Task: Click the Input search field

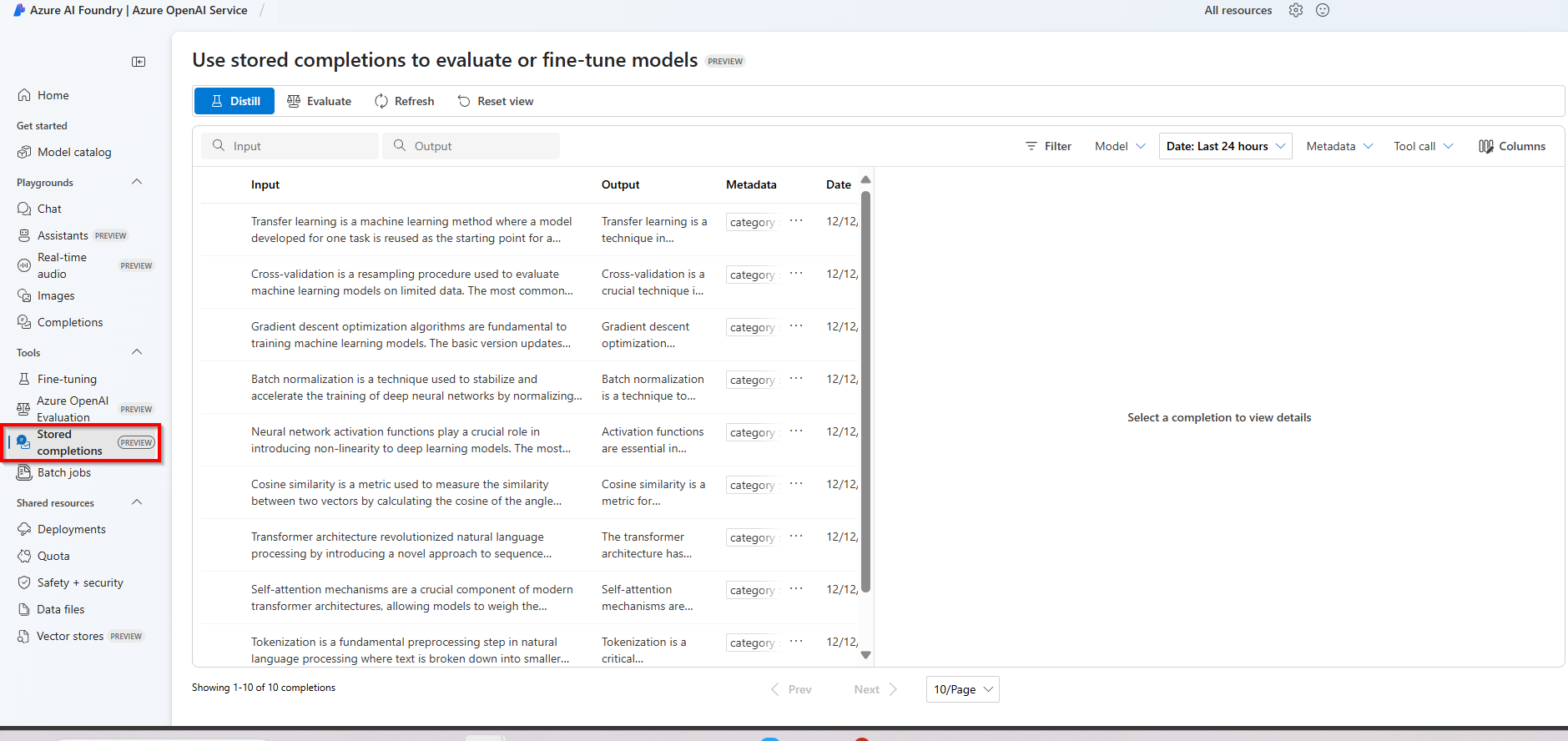Action: (290, 146)
